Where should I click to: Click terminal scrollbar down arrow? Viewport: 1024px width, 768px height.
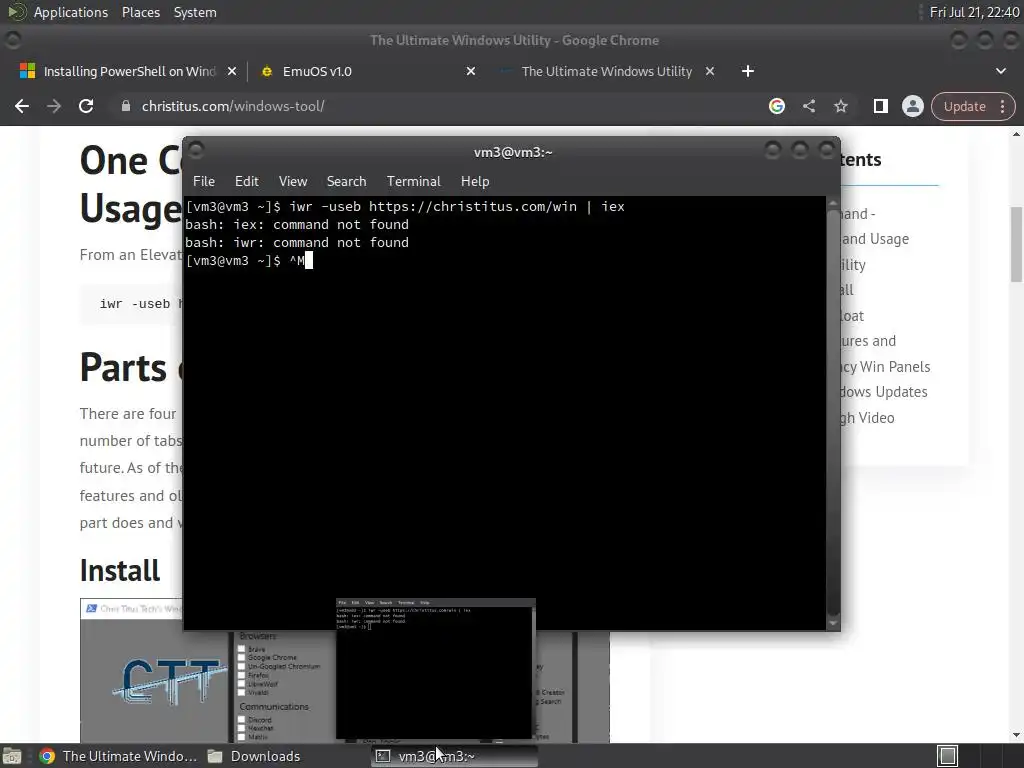[833, 624]
